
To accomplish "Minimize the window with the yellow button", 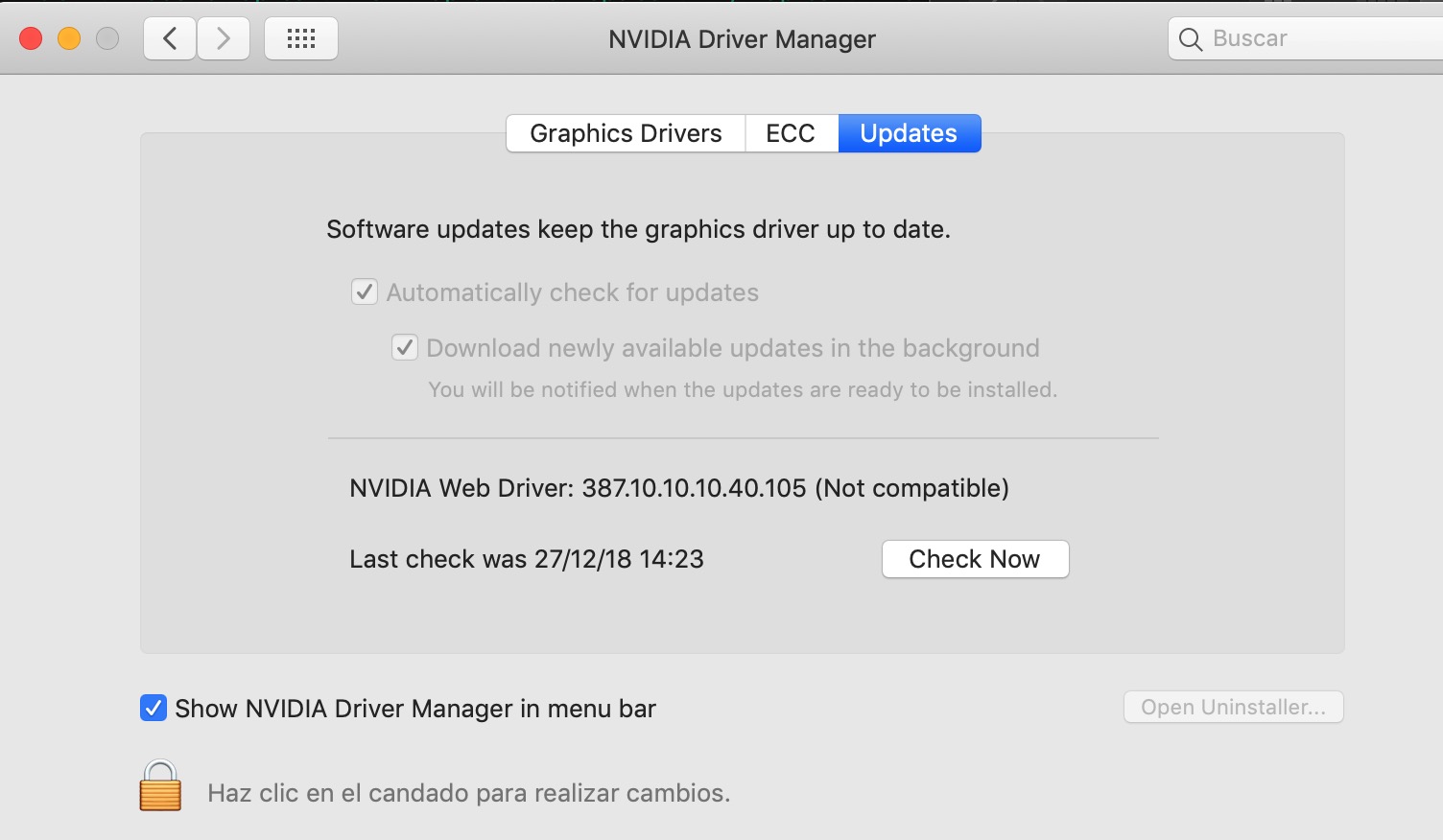I will 69,38.
